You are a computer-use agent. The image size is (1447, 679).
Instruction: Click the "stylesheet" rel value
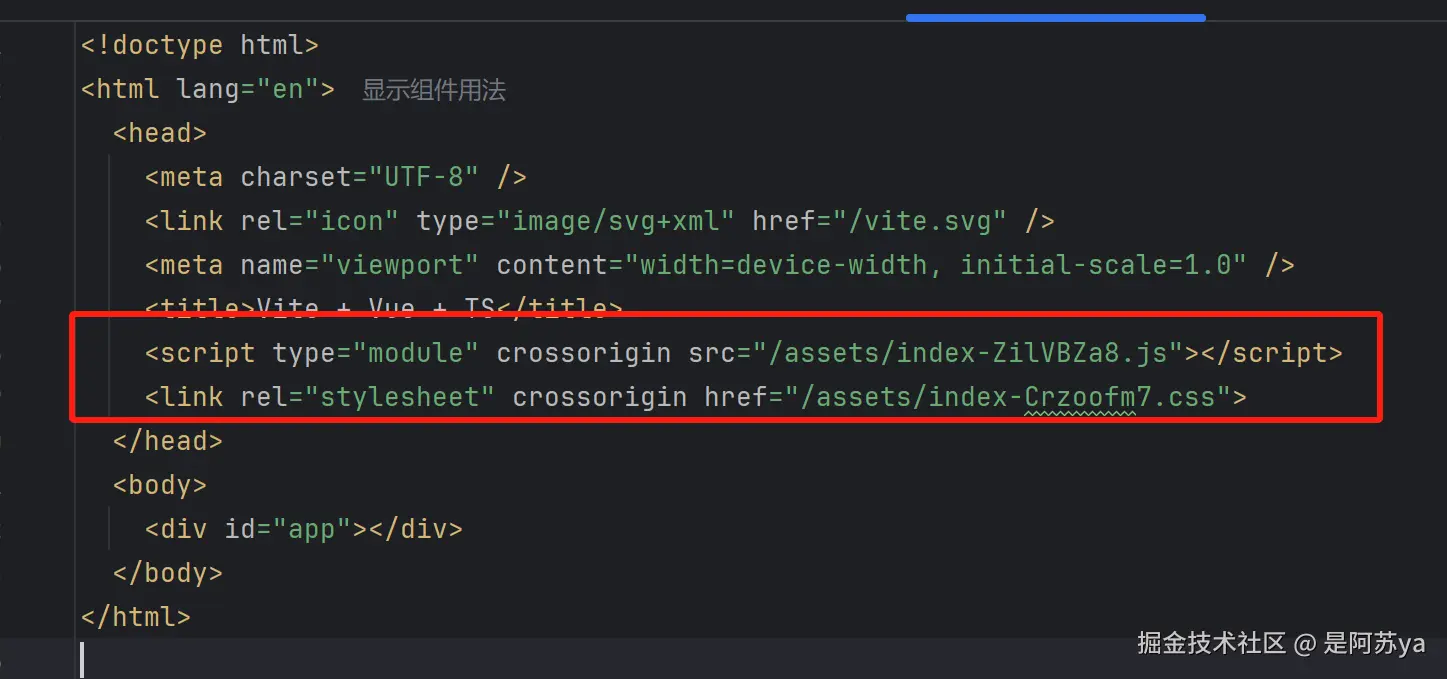400,397
